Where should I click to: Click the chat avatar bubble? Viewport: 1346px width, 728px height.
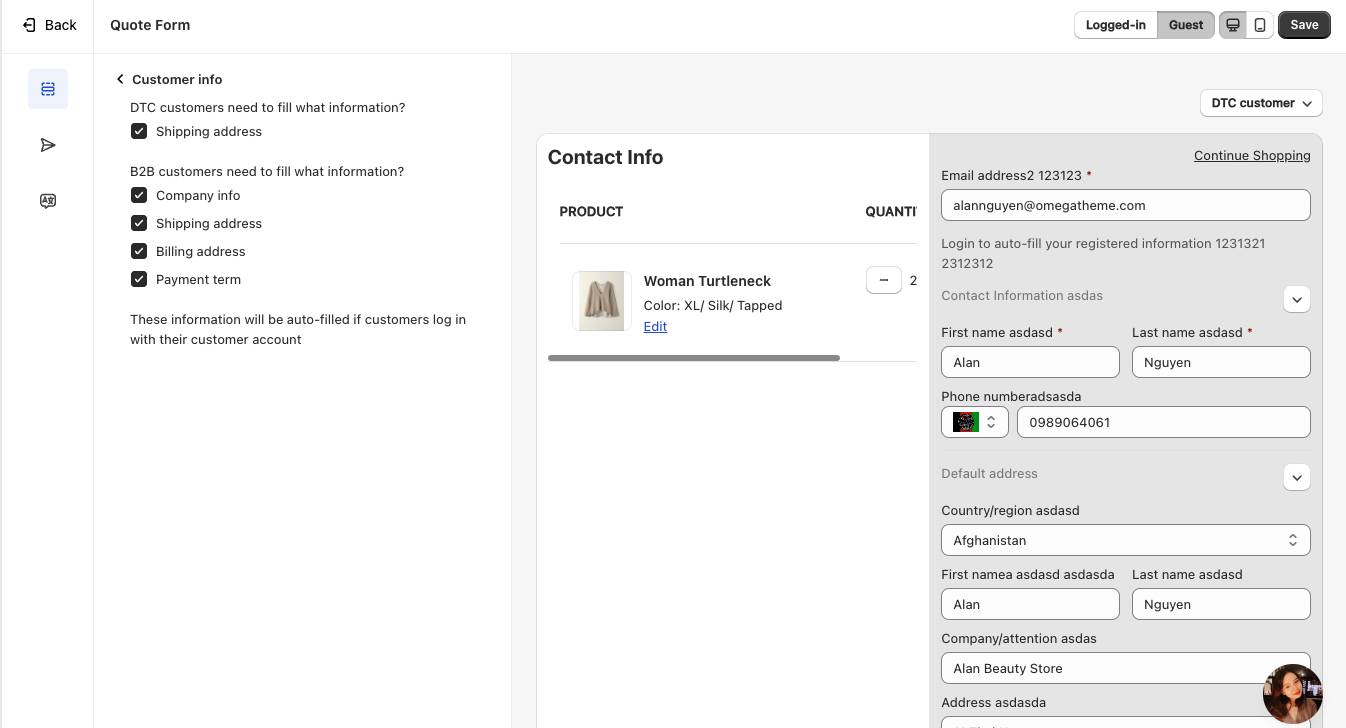click(x=1292, y=693)
